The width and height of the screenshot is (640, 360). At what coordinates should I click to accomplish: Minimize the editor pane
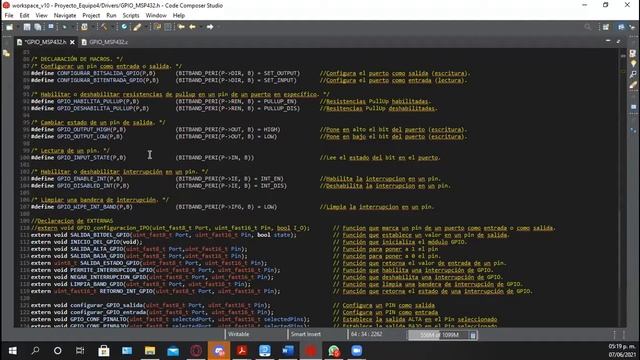[x=608, y=41]
